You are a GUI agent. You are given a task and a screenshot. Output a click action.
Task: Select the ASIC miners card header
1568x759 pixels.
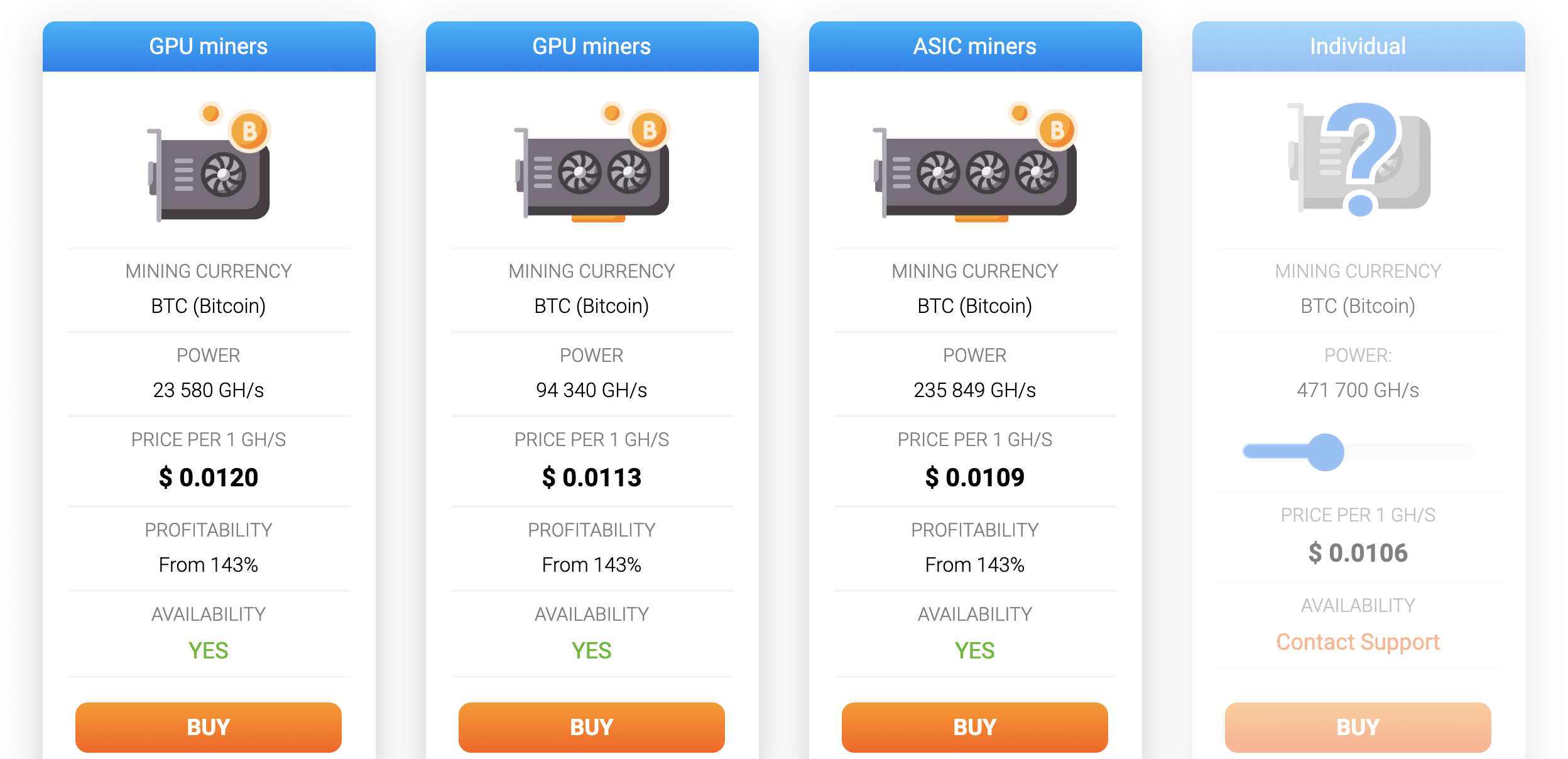[976, 46]
